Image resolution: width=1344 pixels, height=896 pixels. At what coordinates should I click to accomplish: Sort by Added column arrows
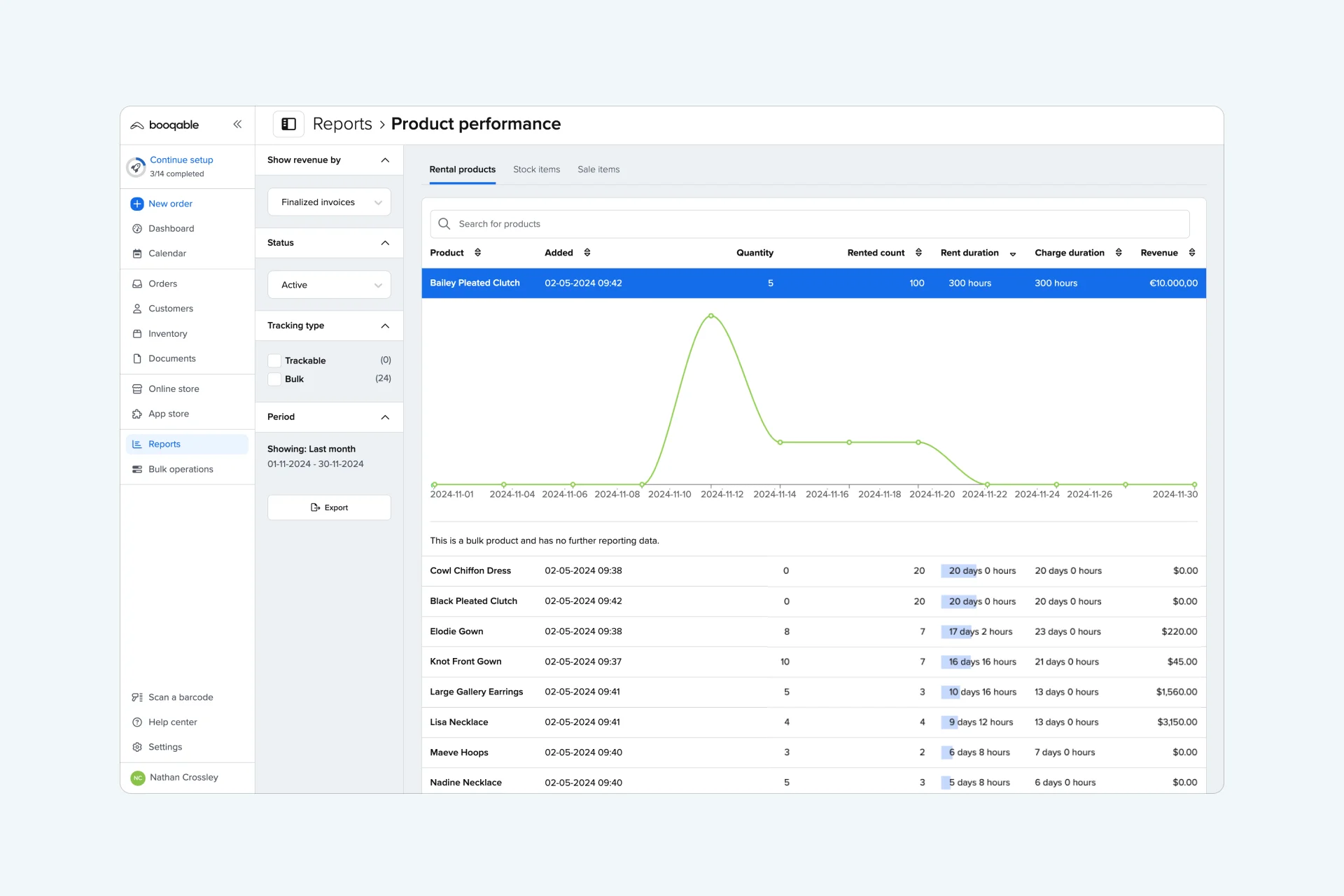587,253
